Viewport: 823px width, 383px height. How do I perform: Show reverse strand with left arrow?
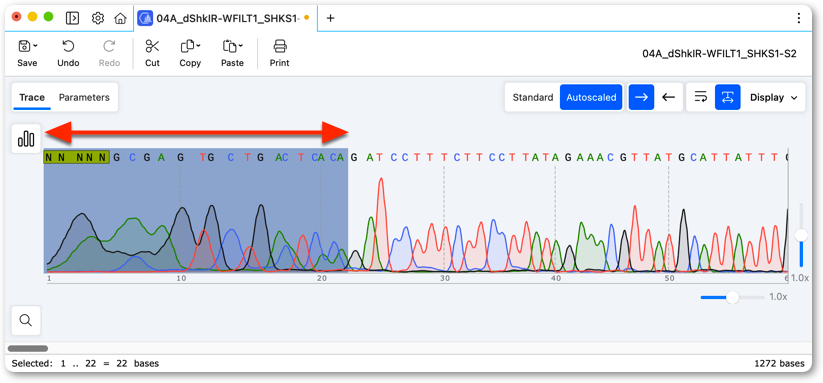click(668, 97)
